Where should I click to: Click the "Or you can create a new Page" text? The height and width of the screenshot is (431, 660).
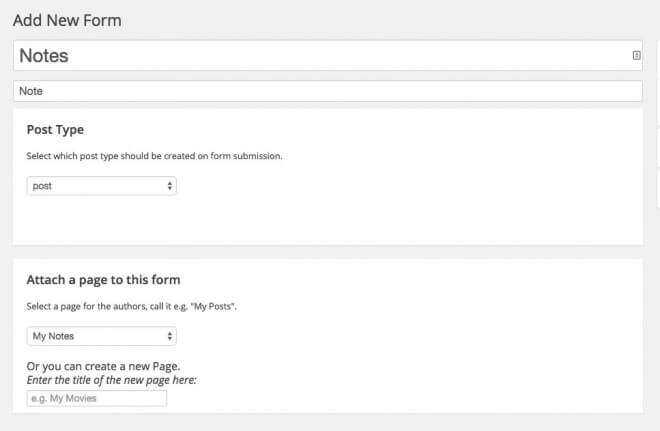[x=95, y=365]
